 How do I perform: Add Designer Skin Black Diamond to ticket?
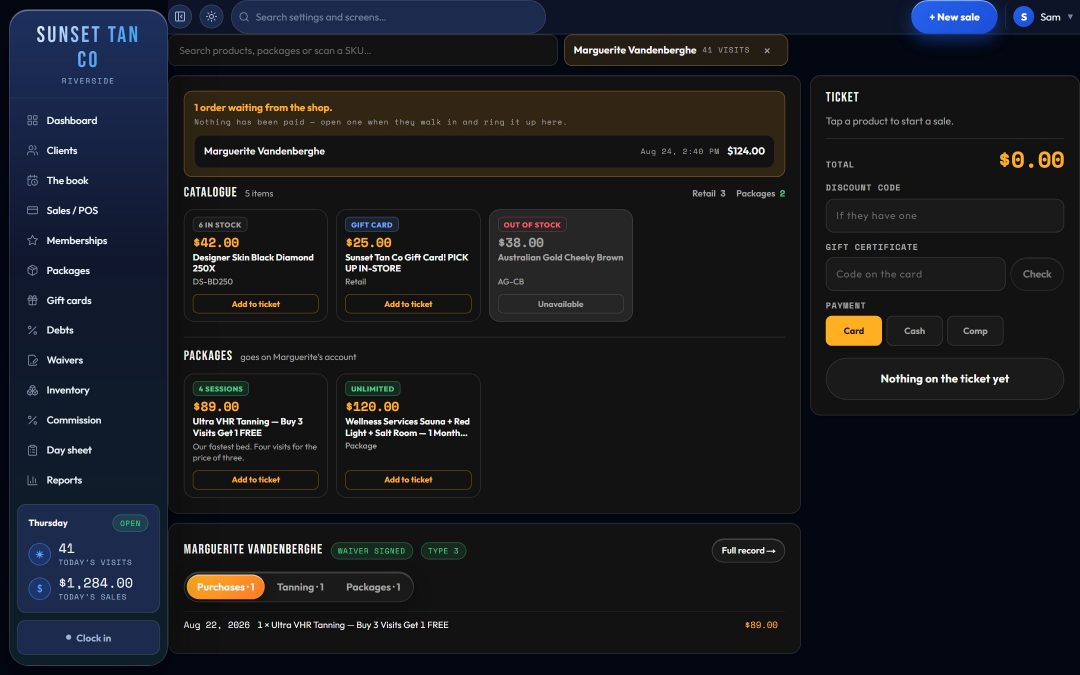[x=256, y=304]
